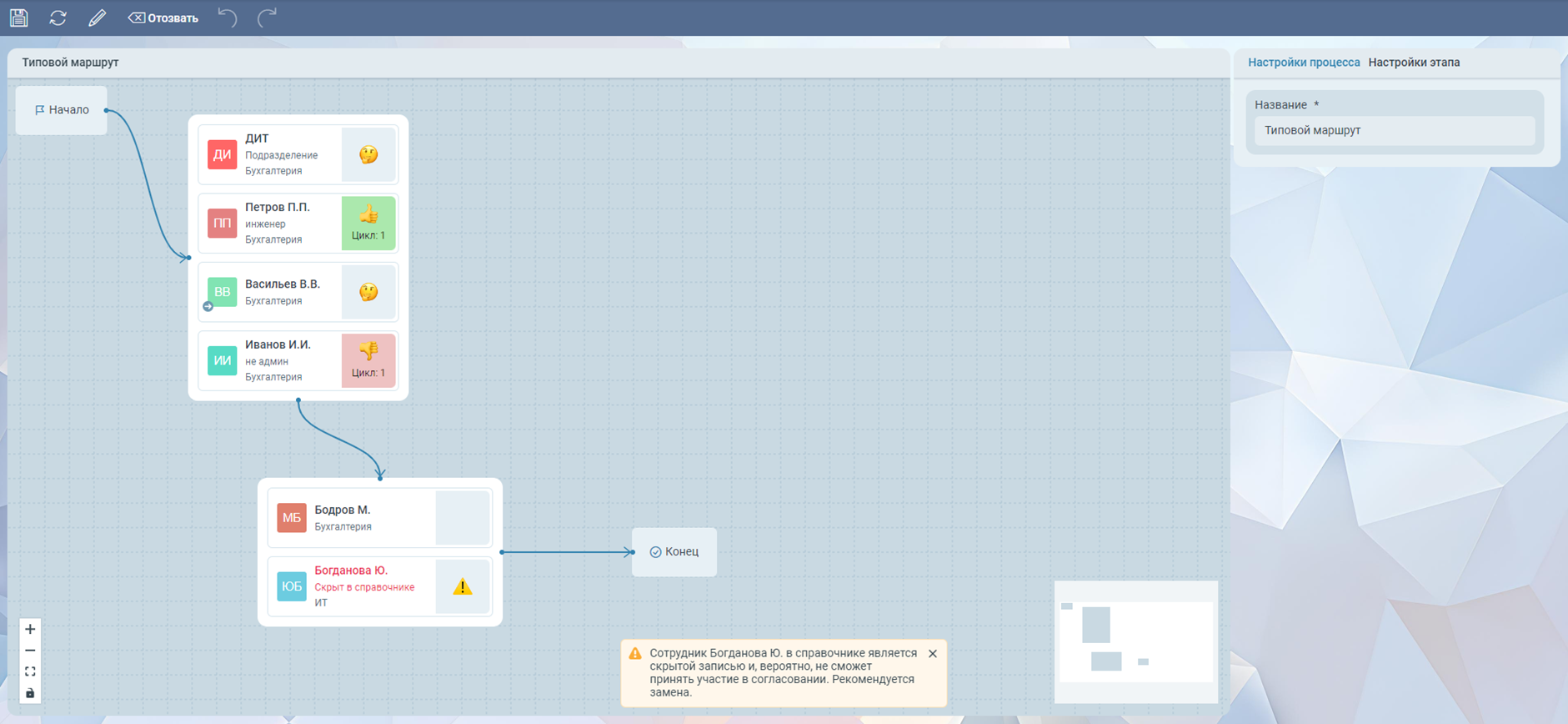
Task: Open the Настройки процесса tab
Action: pyautogui.click(x=1303, y=63)
